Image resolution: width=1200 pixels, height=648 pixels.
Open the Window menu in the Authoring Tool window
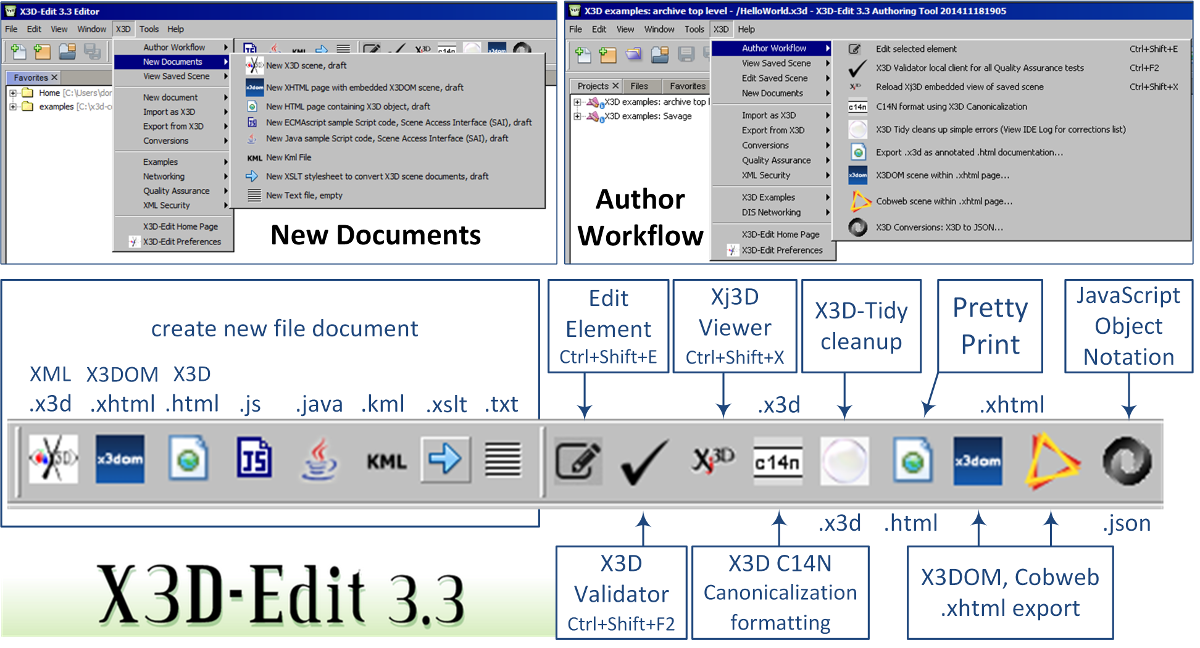point(660,29)
